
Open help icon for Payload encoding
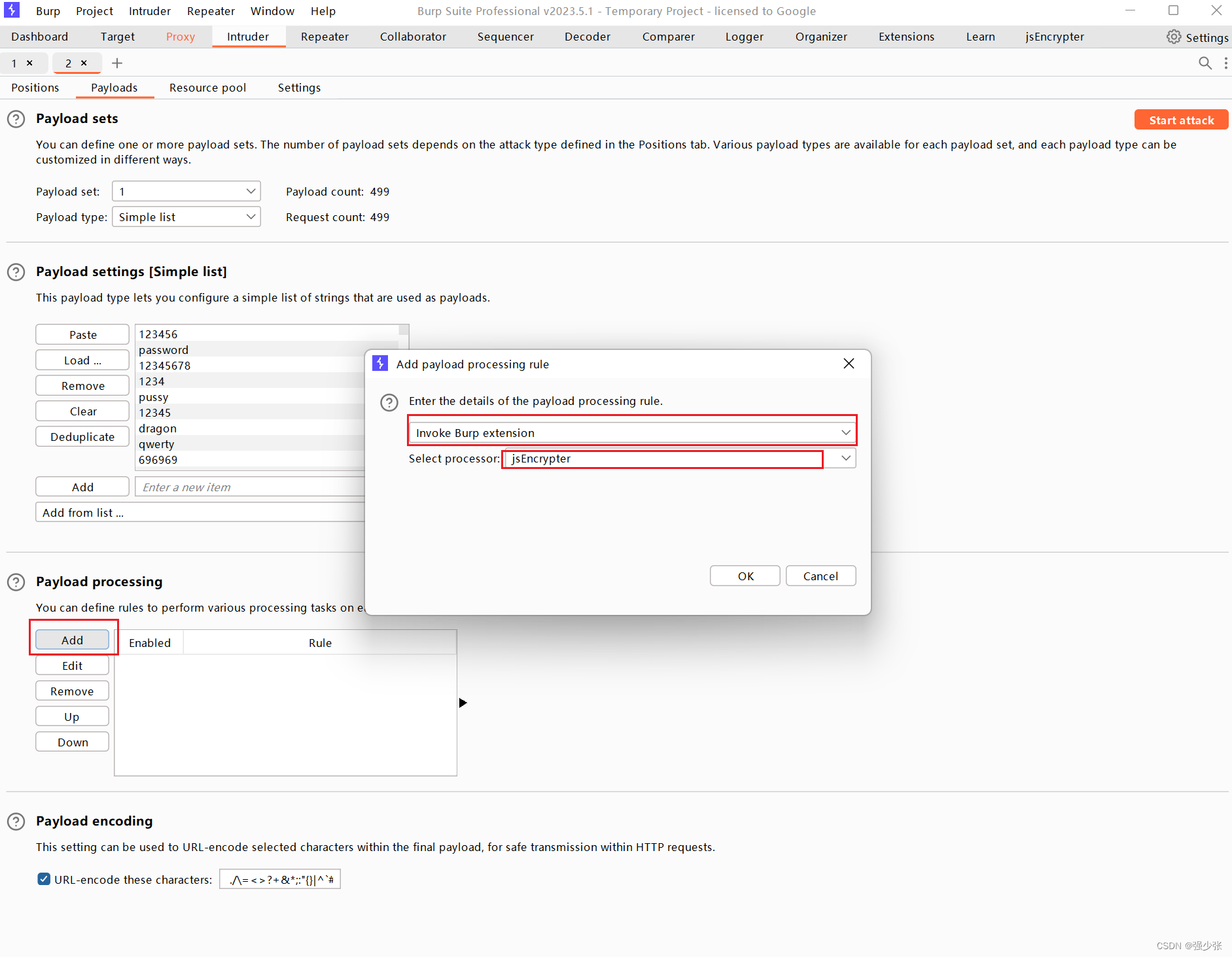click(16, 822)
